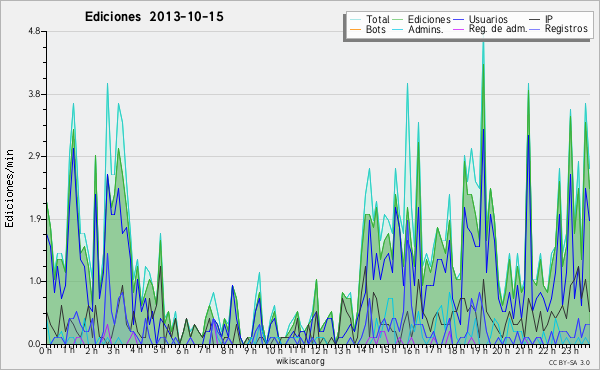
Task: Click the CC BY-SA 3.0 license text
Action: coord(569,363)
